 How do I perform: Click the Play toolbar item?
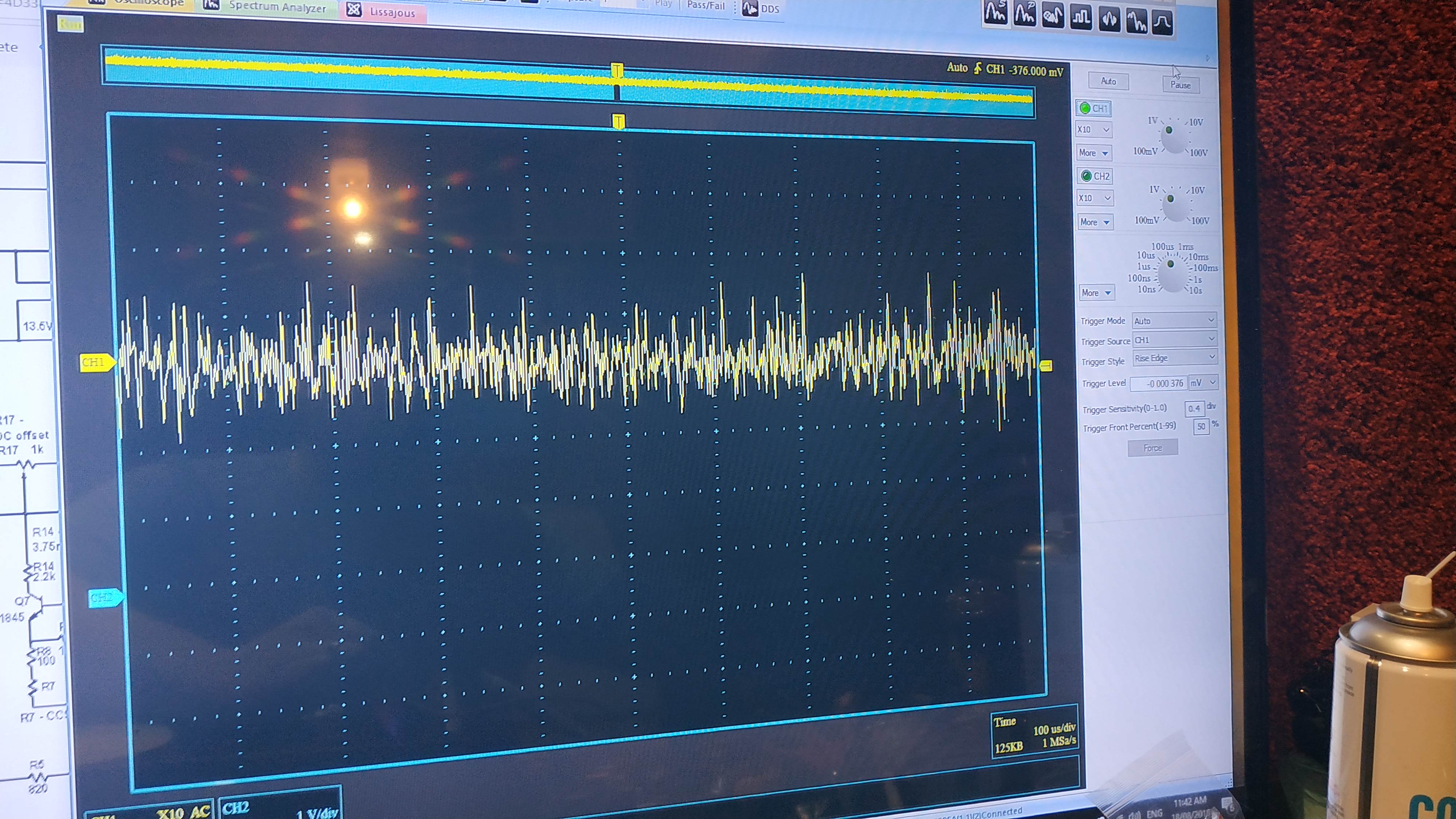pyautogui.click(x=663, y=4)
